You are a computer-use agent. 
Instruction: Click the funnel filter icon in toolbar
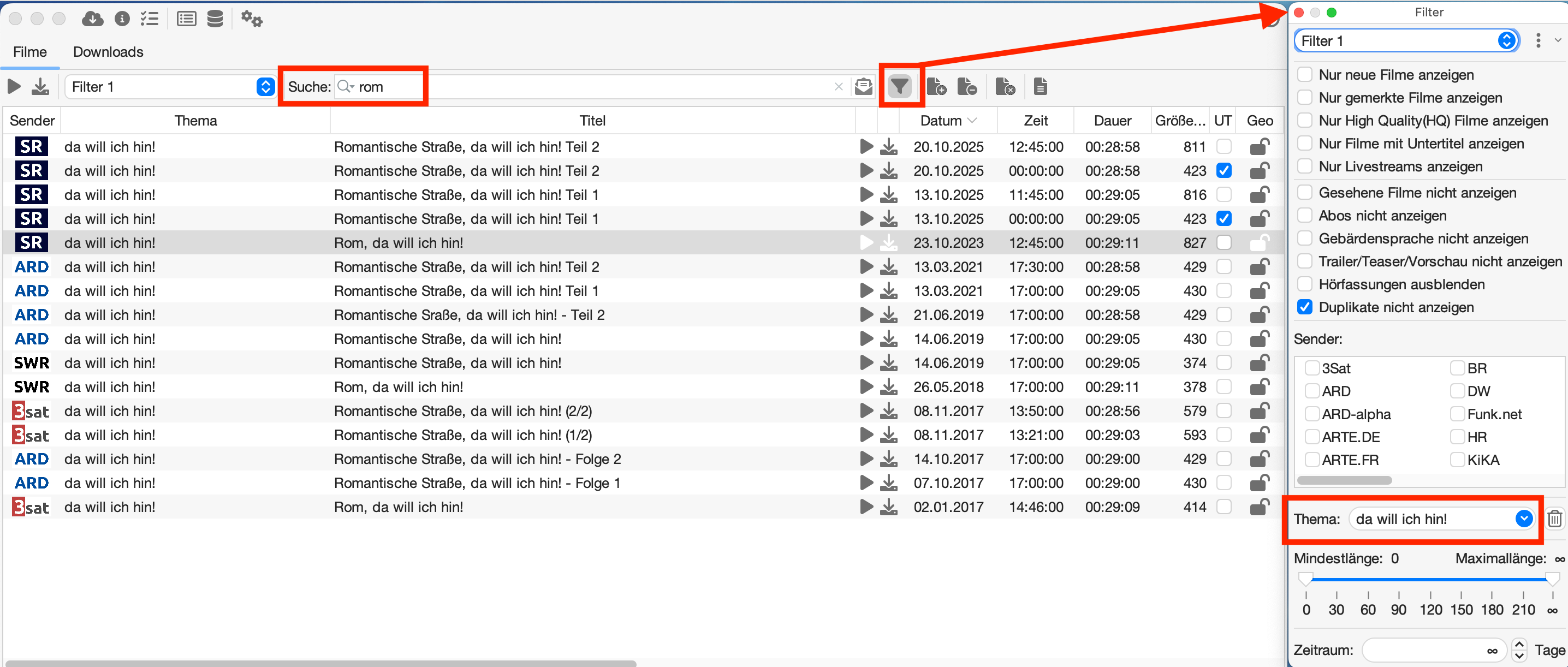point(899,86)
